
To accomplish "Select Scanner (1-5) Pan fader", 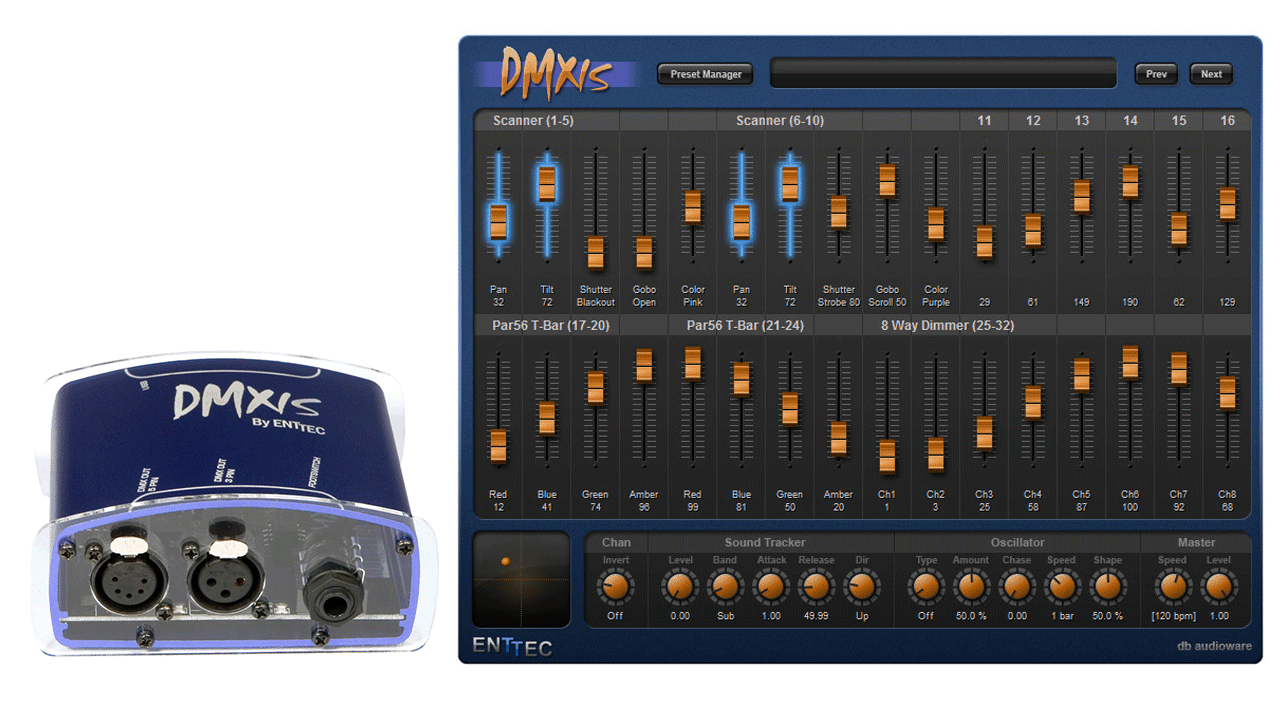I will [498, 221].
